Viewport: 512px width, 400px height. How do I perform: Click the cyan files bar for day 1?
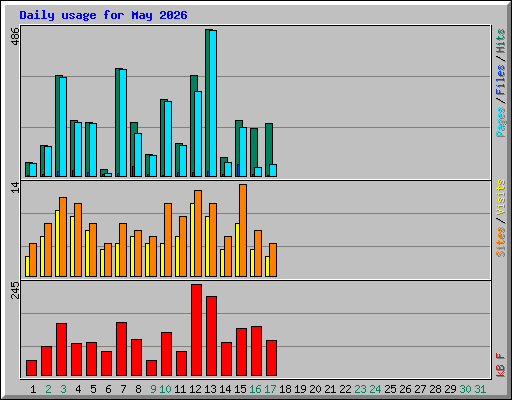(33, 170)
